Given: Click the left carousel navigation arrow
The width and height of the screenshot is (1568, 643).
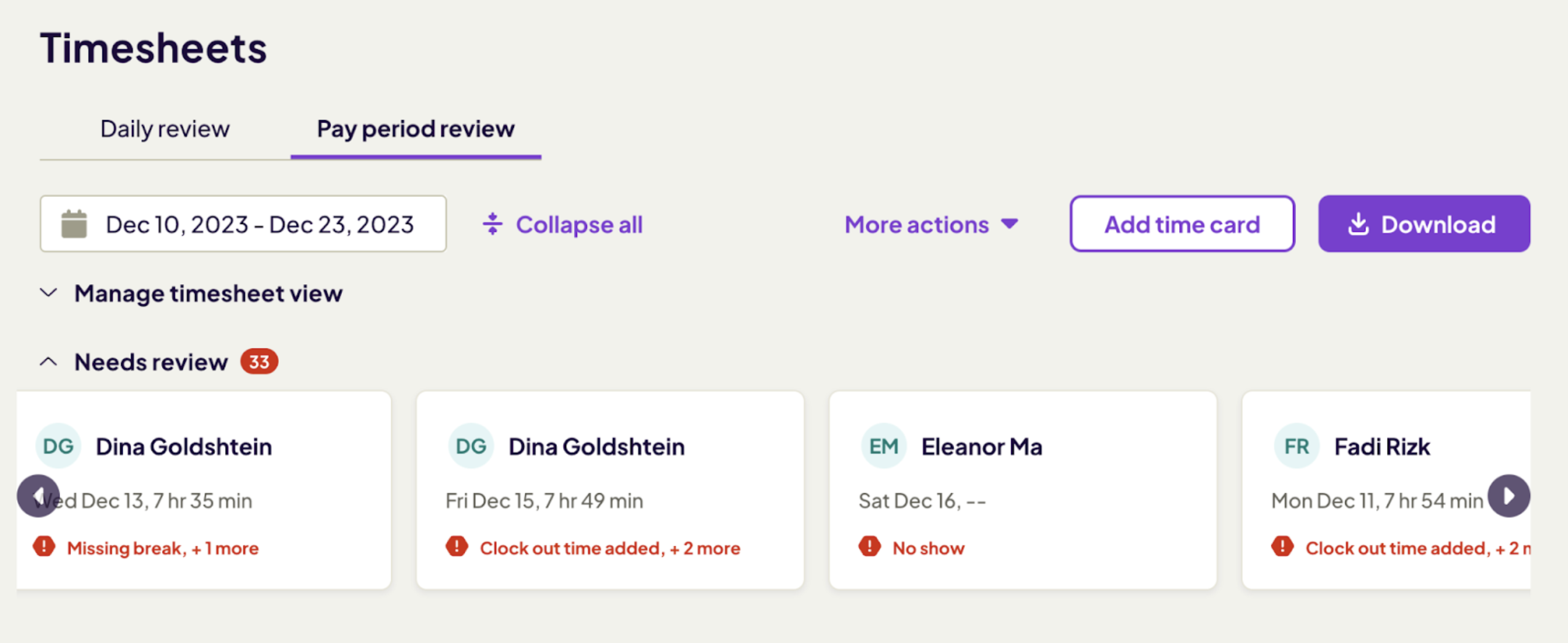Looking at the screenshot, I should [39, 495].
